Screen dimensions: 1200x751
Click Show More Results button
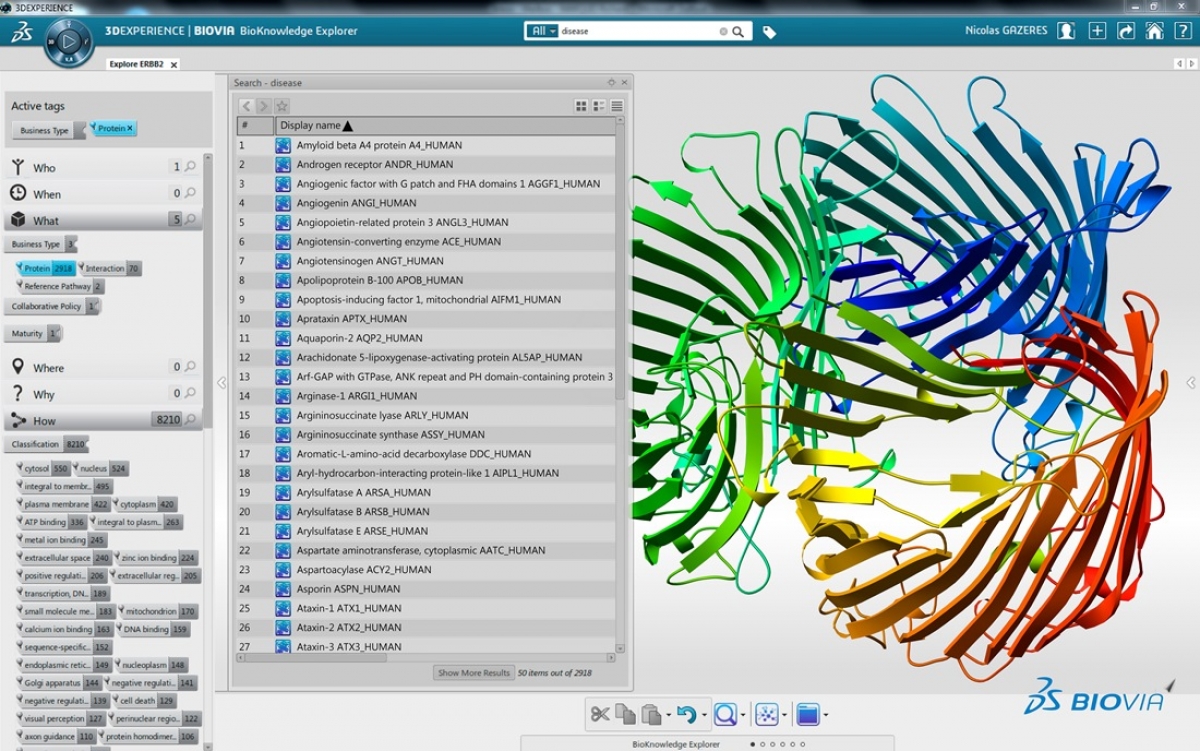pyautogui.click(x=474, y=673)
